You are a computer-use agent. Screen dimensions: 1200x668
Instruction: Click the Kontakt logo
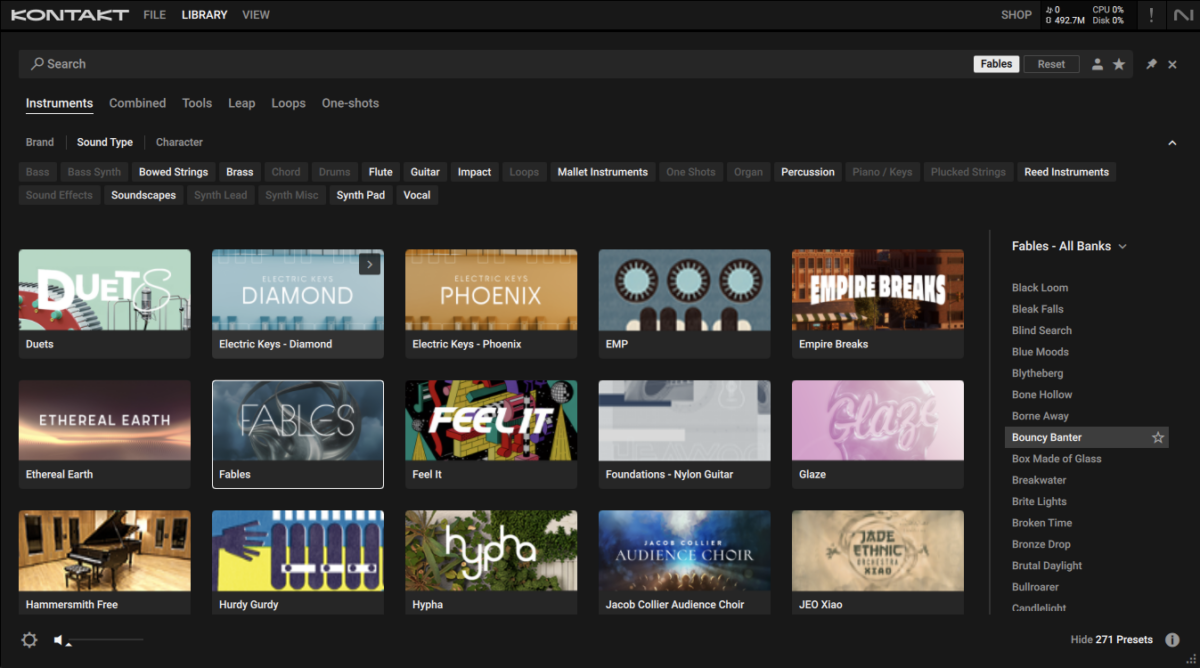[x=68, y=15]
